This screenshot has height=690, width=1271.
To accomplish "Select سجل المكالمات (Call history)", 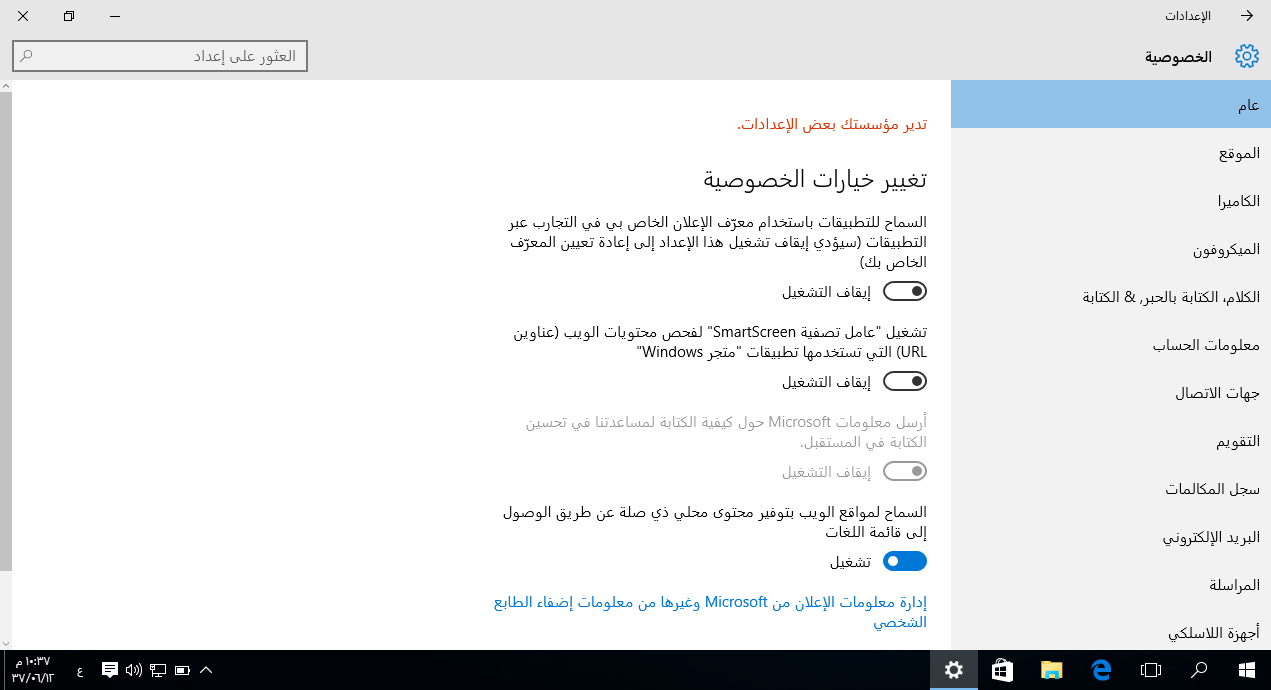I will 1111,489.
